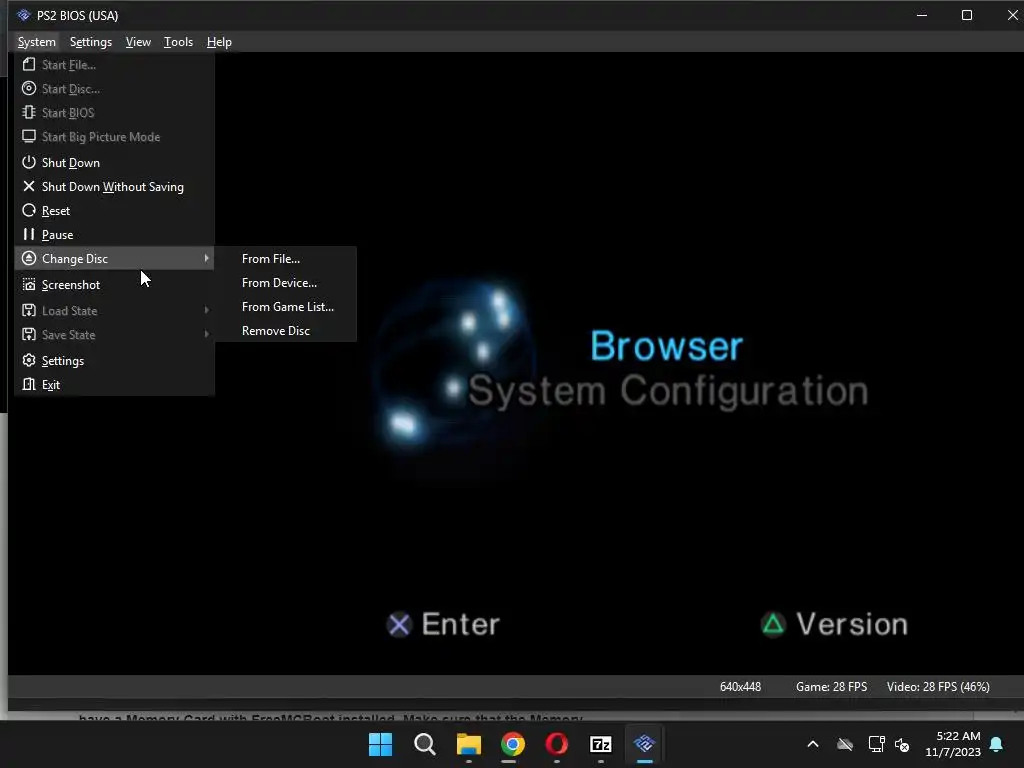
Task: Open notification bell in system tray
Action: click(x=997, y=744)
